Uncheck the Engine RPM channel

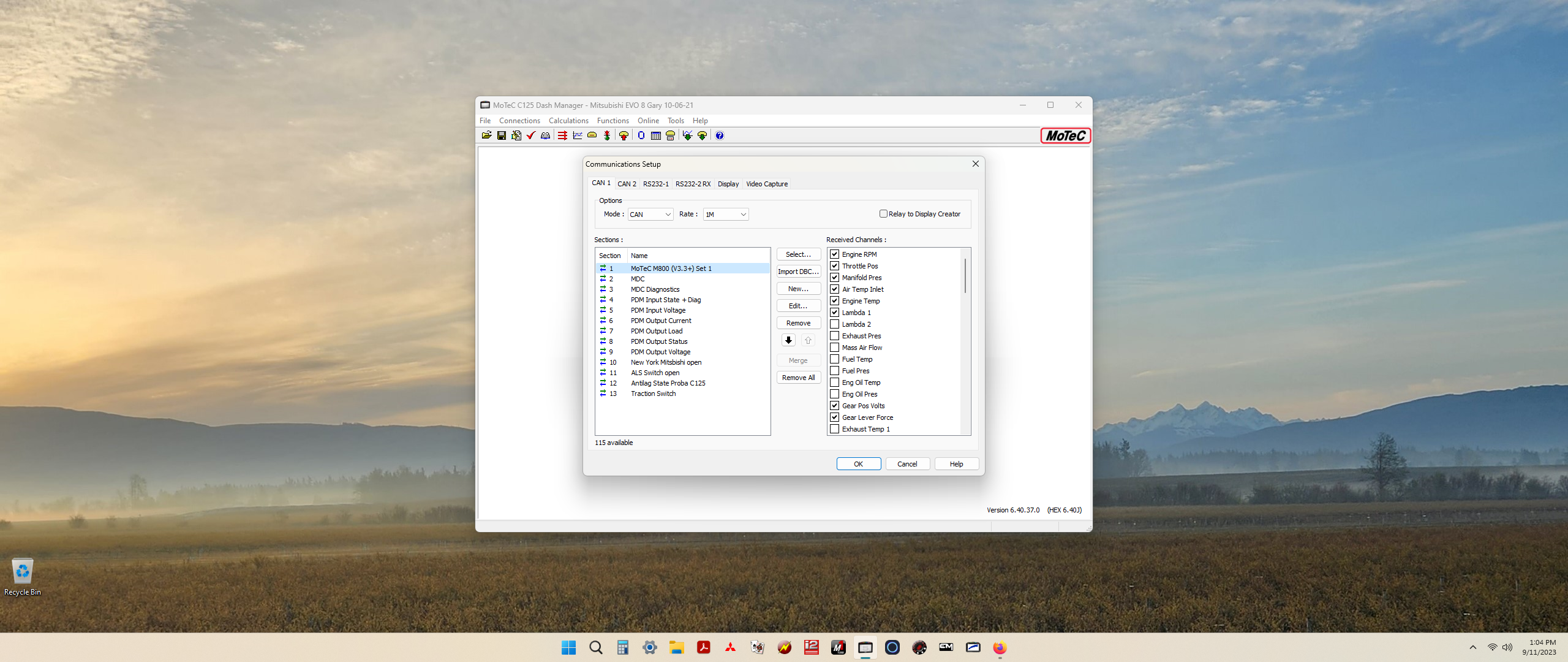(834, 254)
